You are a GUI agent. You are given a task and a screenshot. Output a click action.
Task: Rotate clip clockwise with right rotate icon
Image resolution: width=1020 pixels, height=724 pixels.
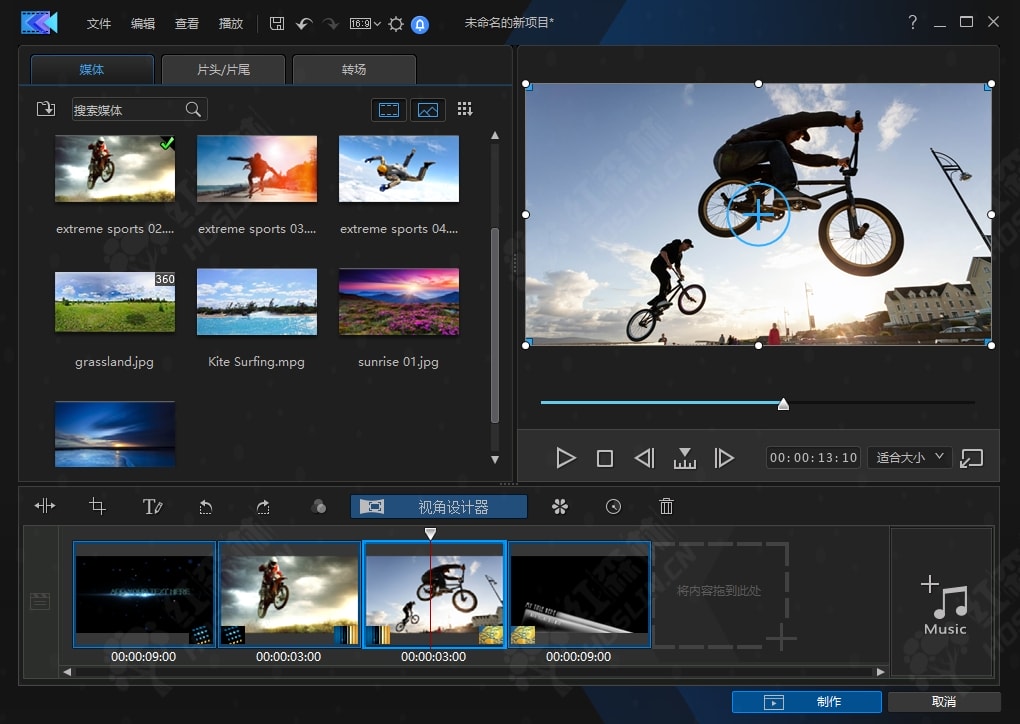pyautogui.click(x=262, y=507)
